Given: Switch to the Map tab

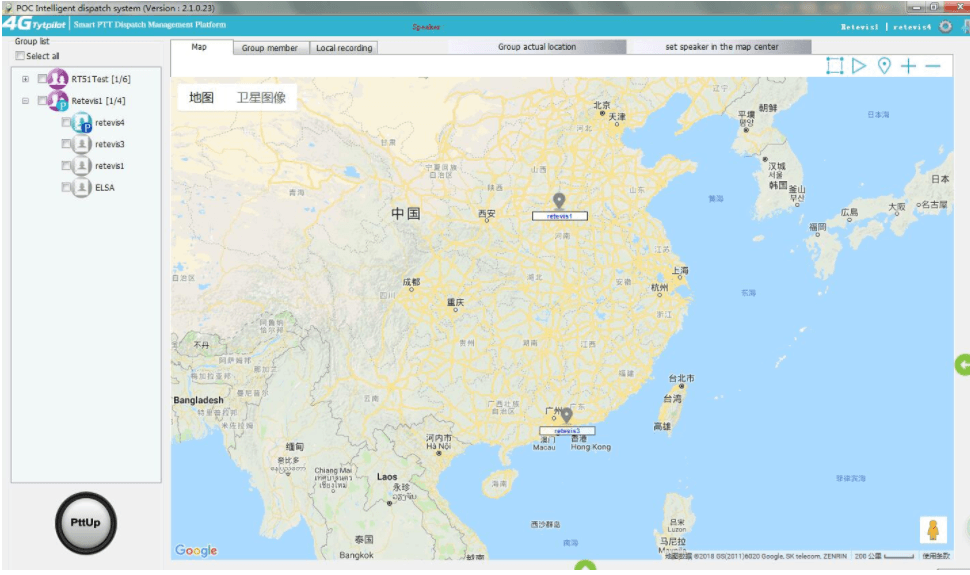Looking at the screenshot, I should point(201,47).
